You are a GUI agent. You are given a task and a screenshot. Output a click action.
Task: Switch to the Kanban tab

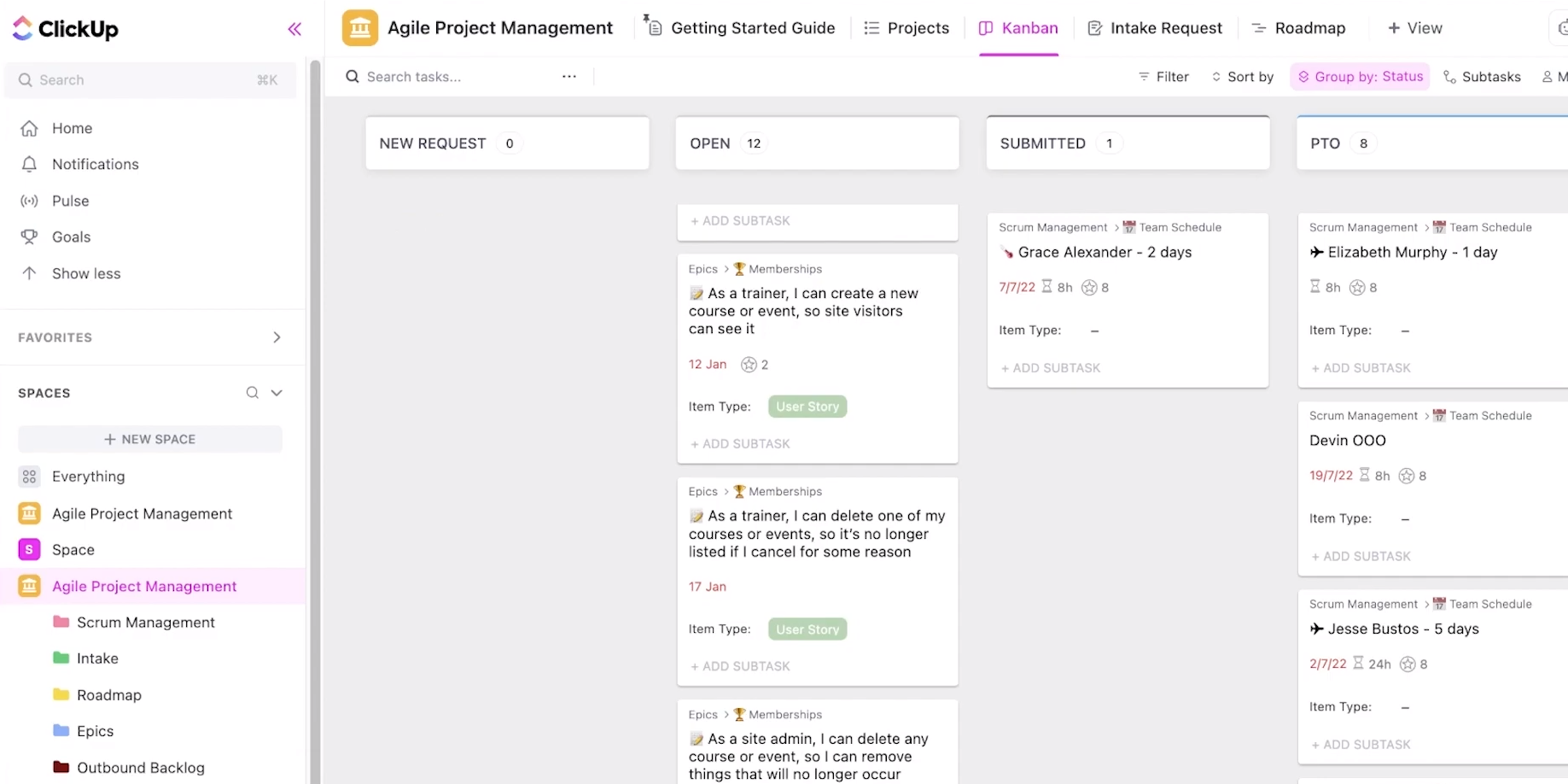(x=1018, y=28)
